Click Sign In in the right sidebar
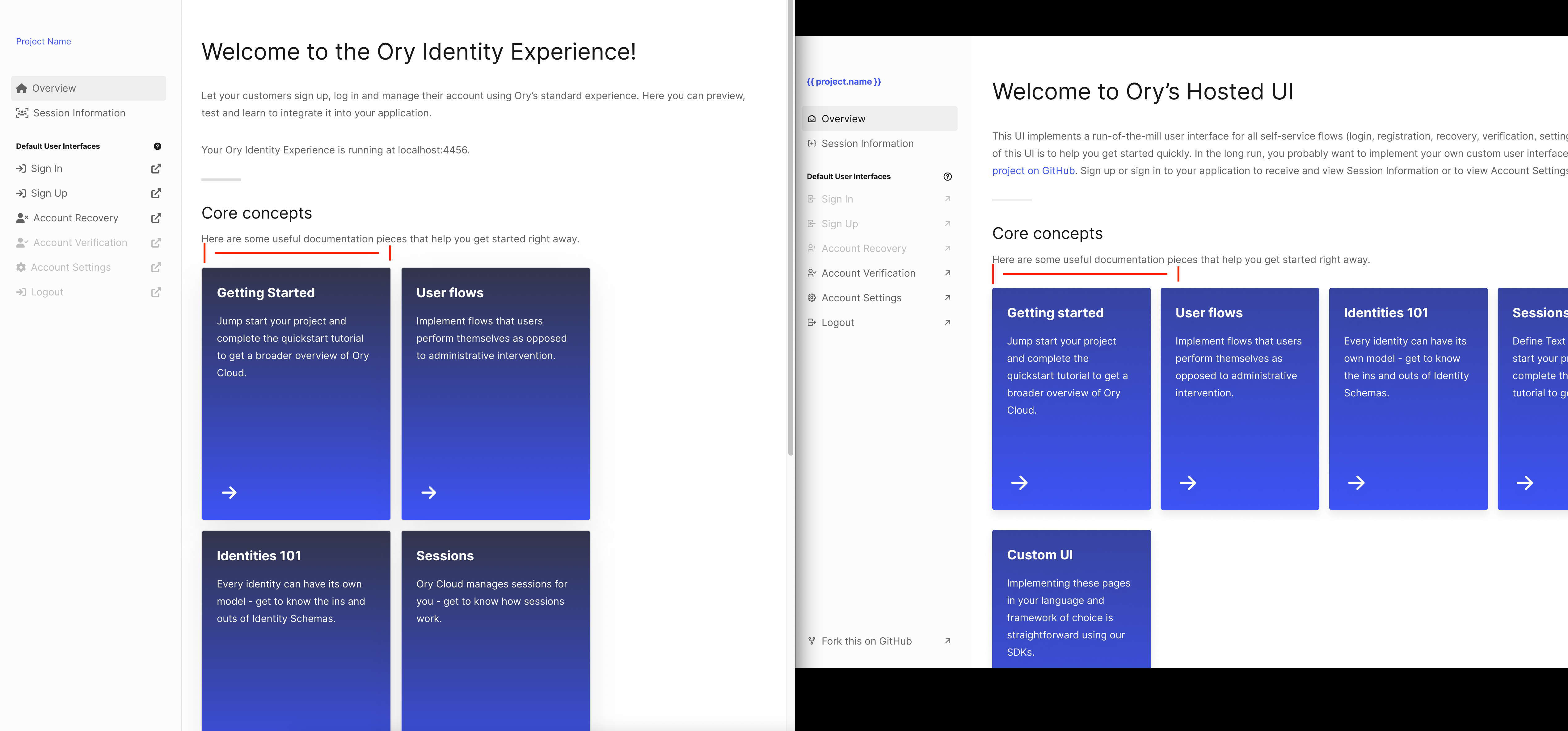The width and height of the screenshot is (1568, 731). pos(837,199)
